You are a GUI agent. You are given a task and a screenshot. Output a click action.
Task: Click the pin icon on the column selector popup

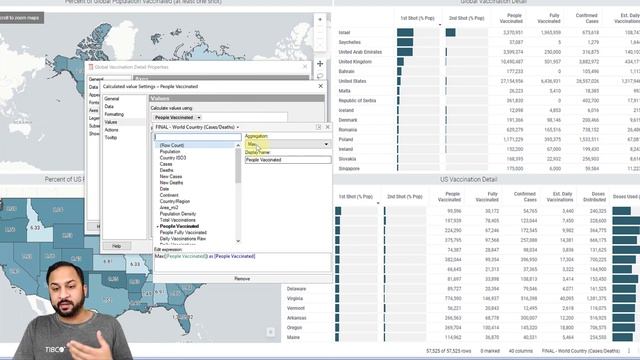(x=318, y=127)
